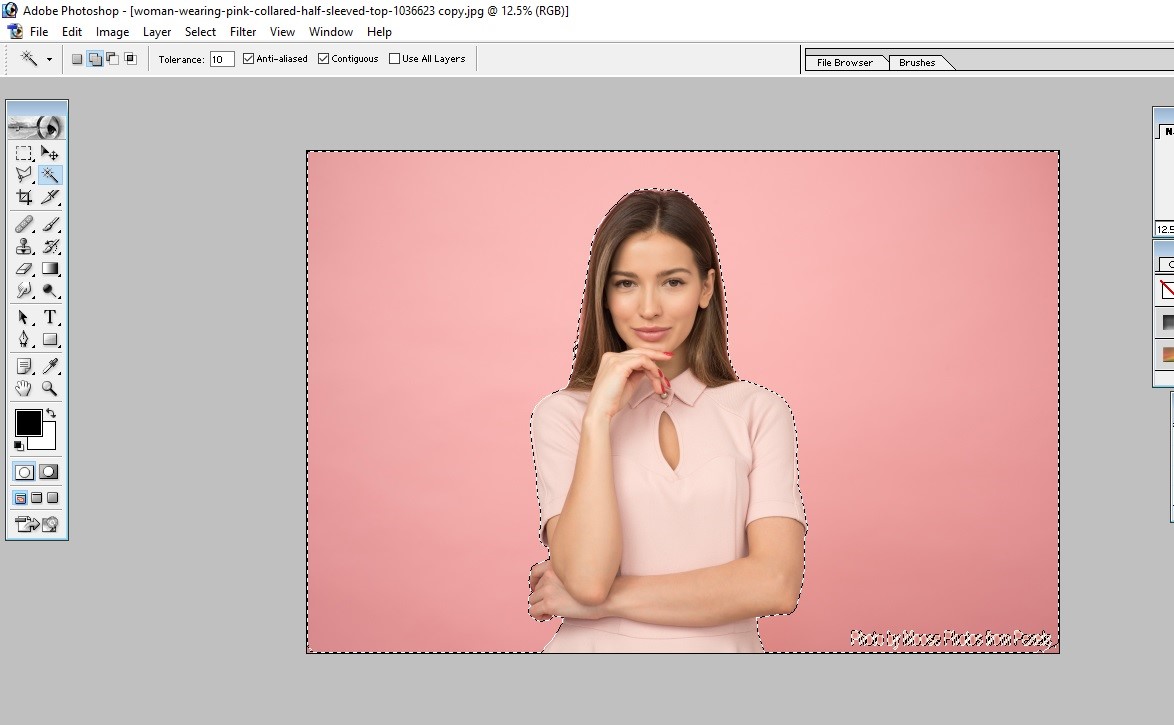Select the Rectangle shape tool

(x=49, y=339)
